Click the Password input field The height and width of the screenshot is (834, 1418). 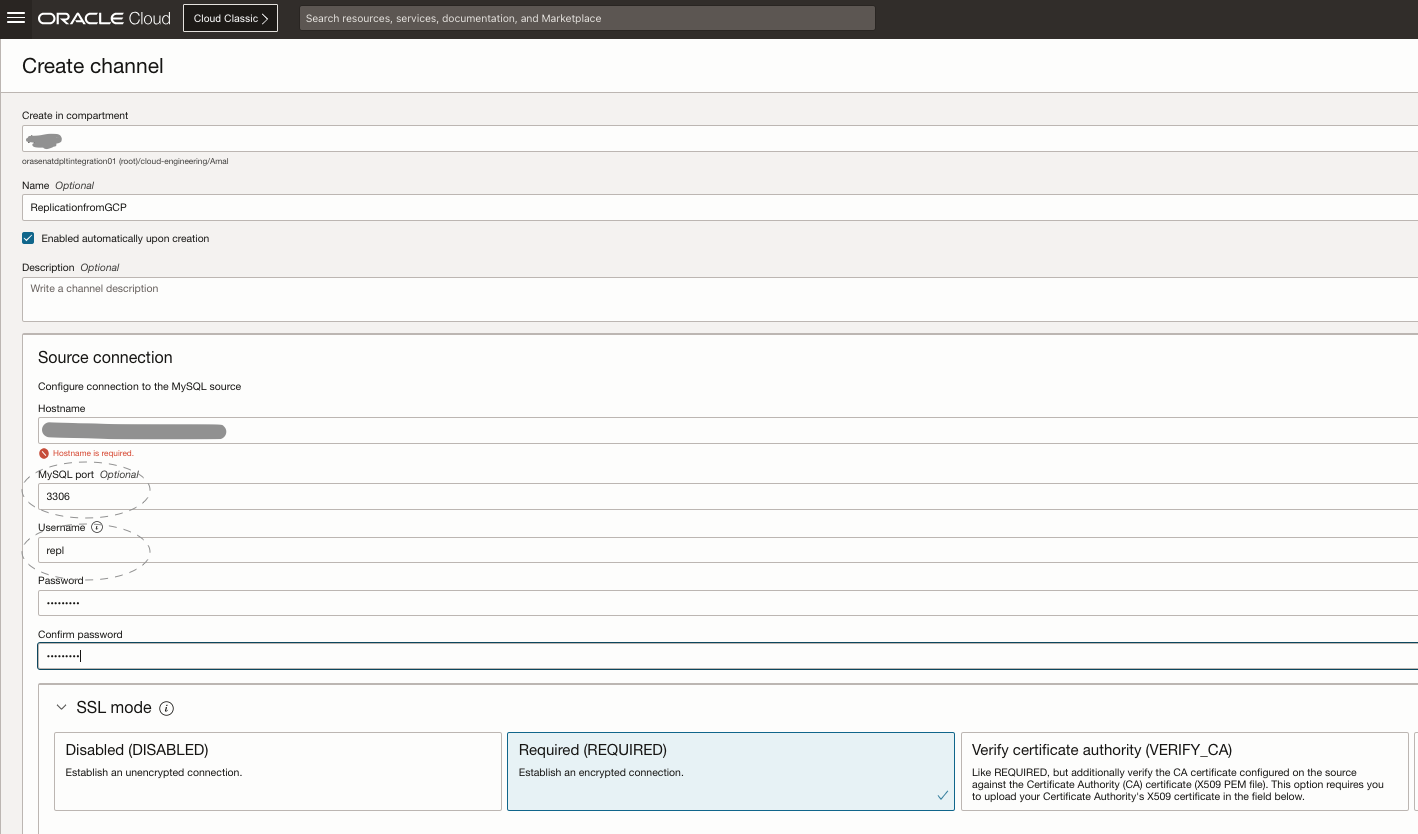point(728,603)
